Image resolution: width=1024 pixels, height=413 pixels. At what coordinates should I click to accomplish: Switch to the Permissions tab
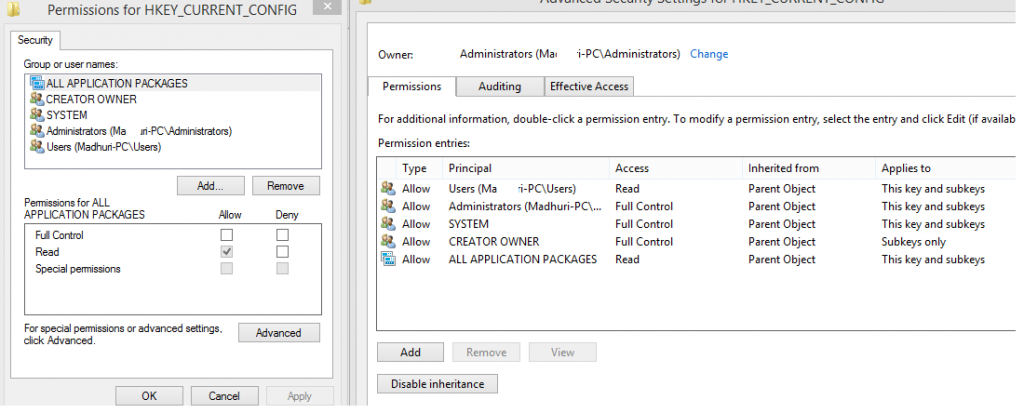411,86
